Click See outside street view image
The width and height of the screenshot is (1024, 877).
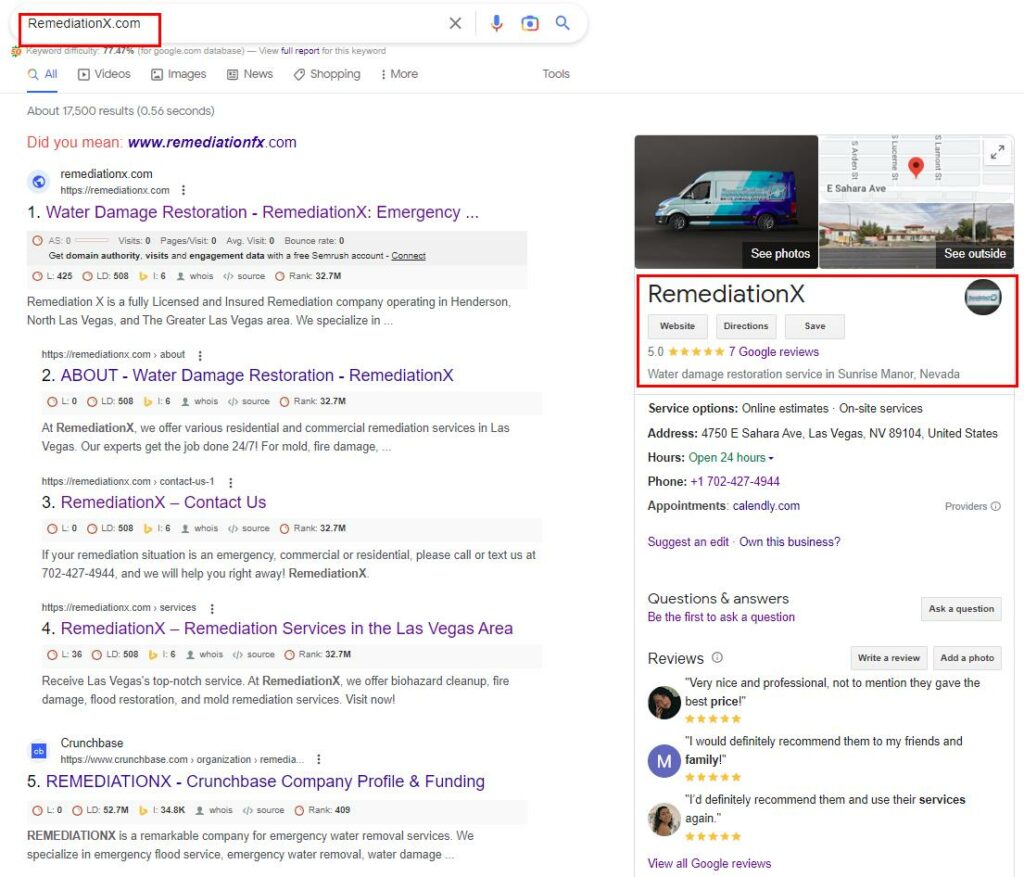974,253
